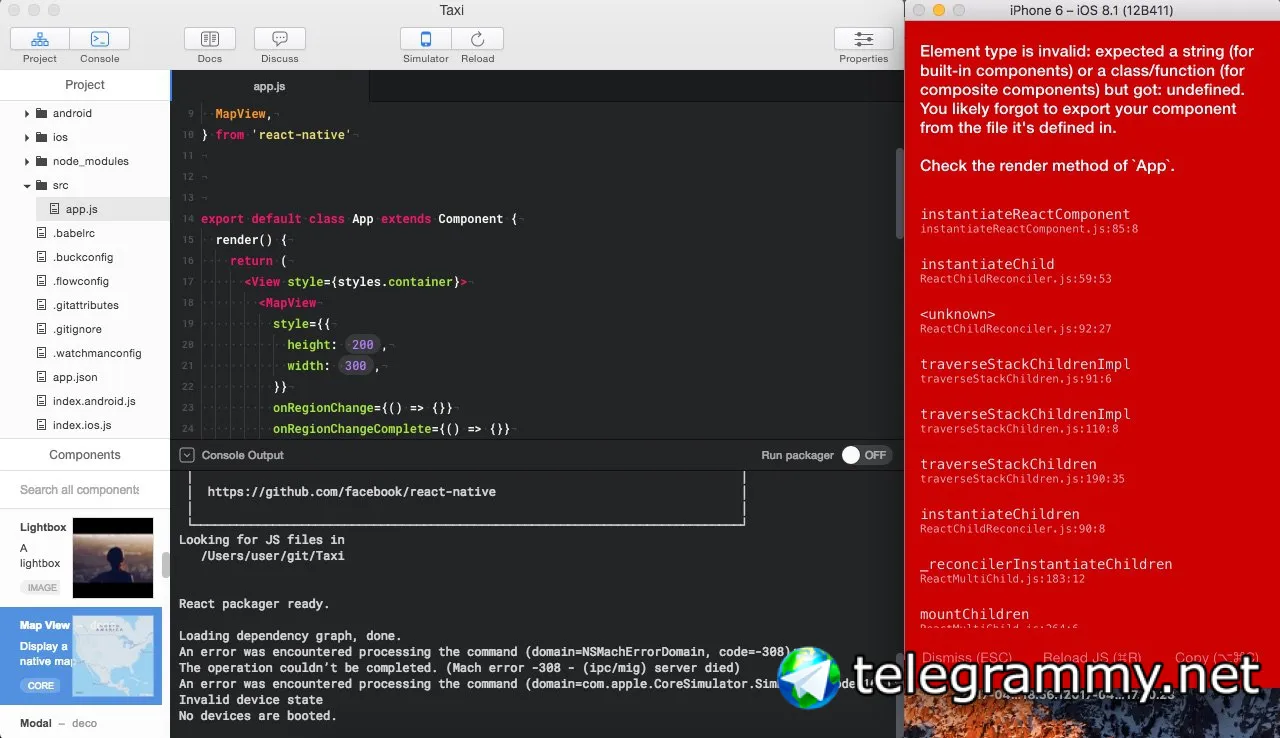
Task: Click _reconcilerInstantiateChildren stack frame
Action: tap(1046, 571)
